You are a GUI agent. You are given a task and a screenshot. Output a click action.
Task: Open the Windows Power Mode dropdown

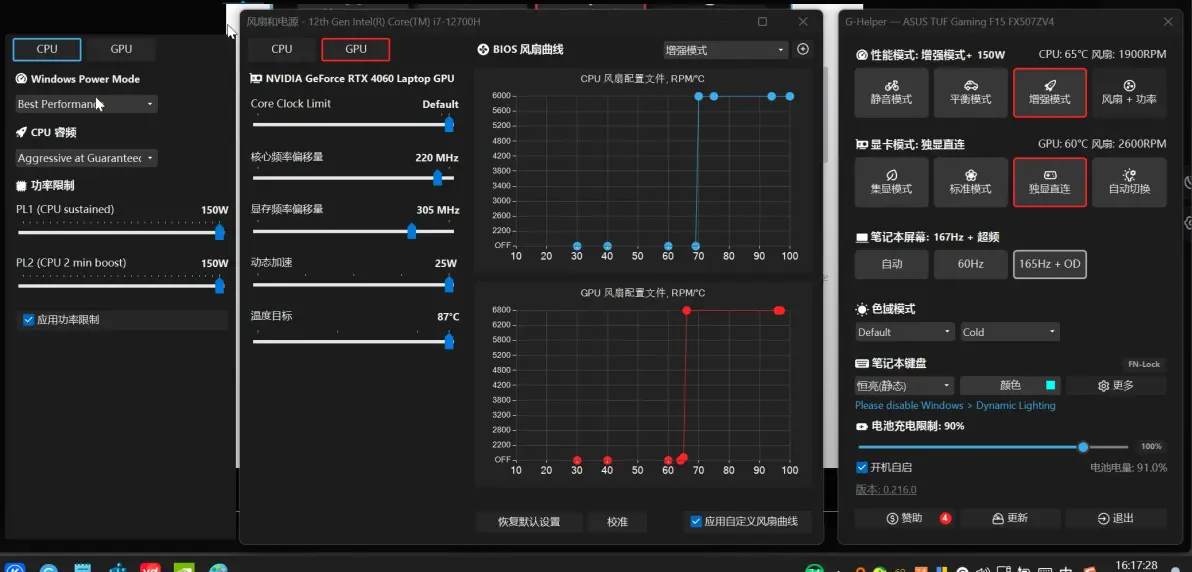pyautogui.click(x=86, y=104)
